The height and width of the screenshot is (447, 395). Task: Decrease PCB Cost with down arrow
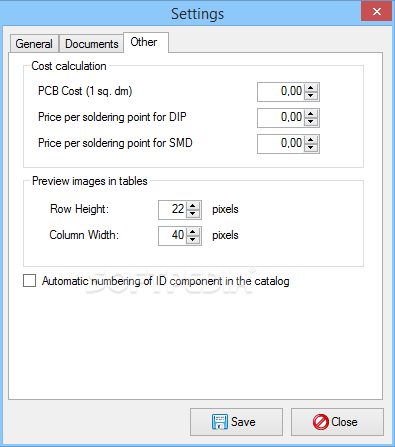[311, 96]
